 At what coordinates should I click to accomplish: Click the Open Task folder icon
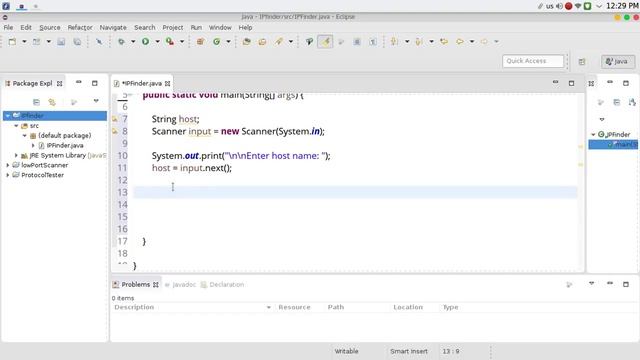click(x=262, y=42)
